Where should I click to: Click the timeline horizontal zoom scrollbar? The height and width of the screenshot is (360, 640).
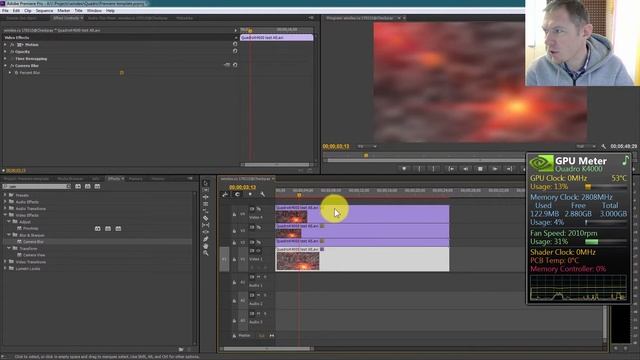267,349
